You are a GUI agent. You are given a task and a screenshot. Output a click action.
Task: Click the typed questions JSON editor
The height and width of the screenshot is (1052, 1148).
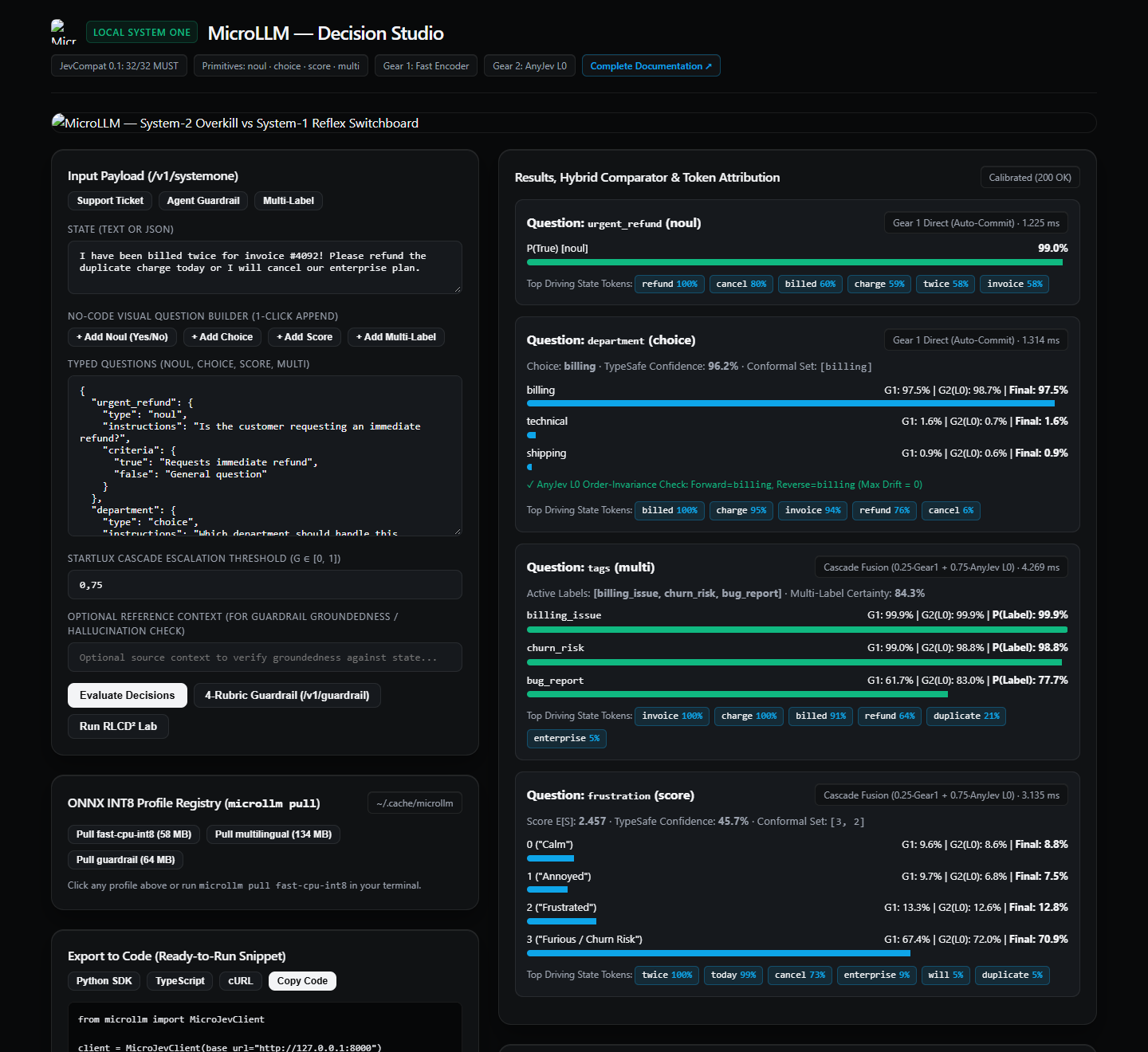tap(265, 456)
